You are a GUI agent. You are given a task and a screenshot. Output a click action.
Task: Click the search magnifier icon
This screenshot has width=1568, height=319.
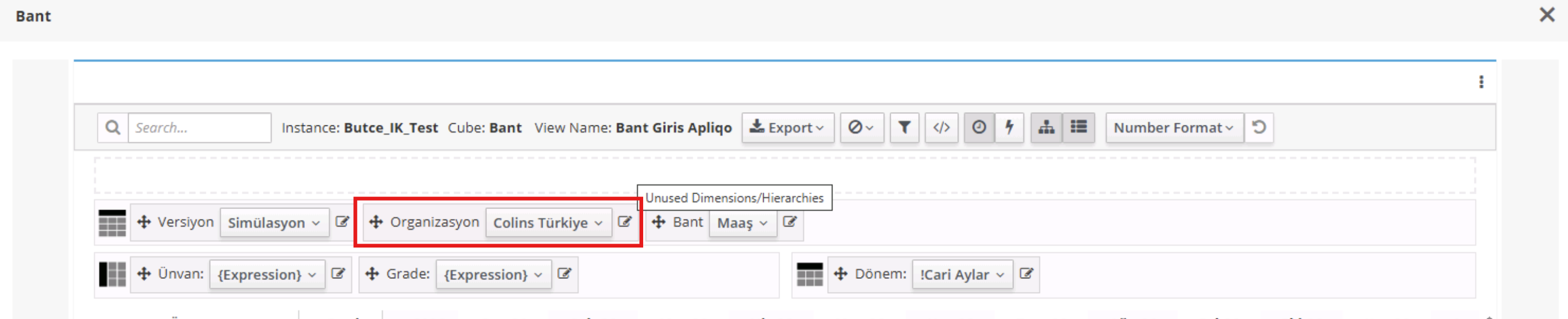pyautogui.click(x=113, y=128)
